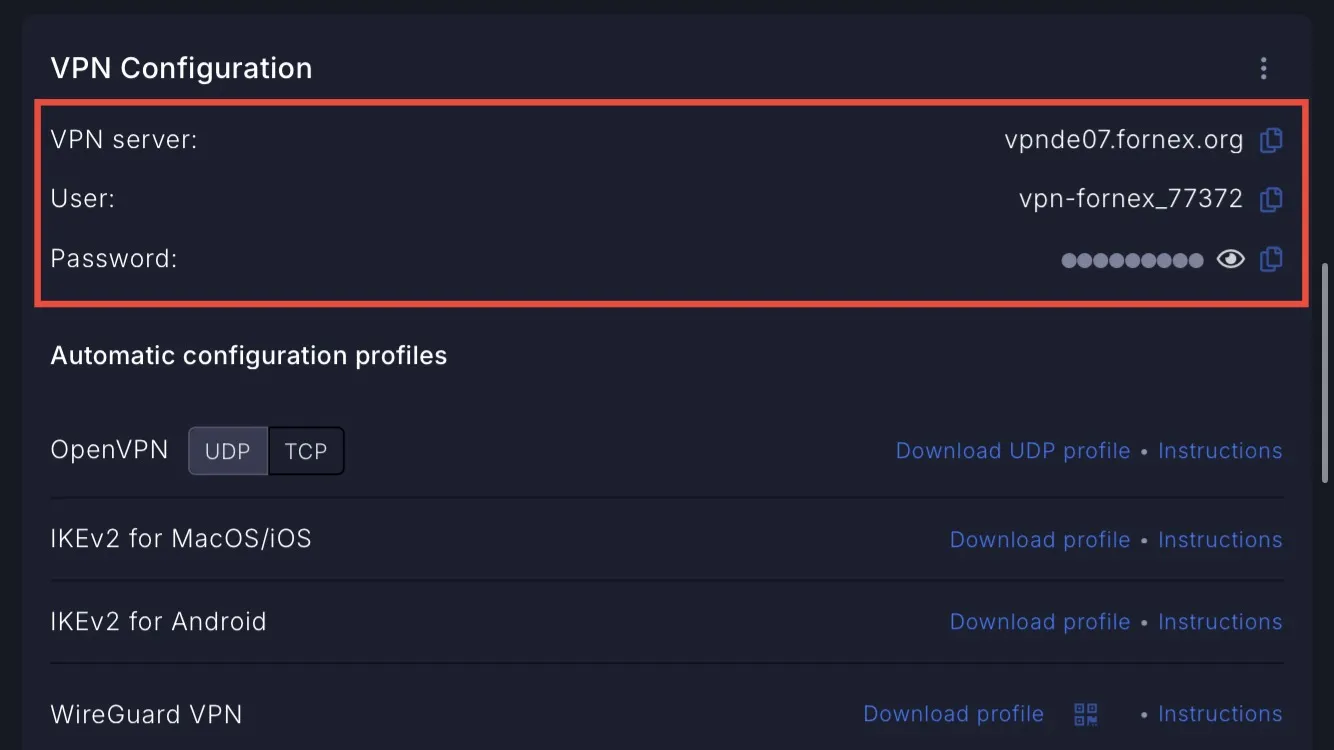Copy the VPN password

click(1271, 259)
